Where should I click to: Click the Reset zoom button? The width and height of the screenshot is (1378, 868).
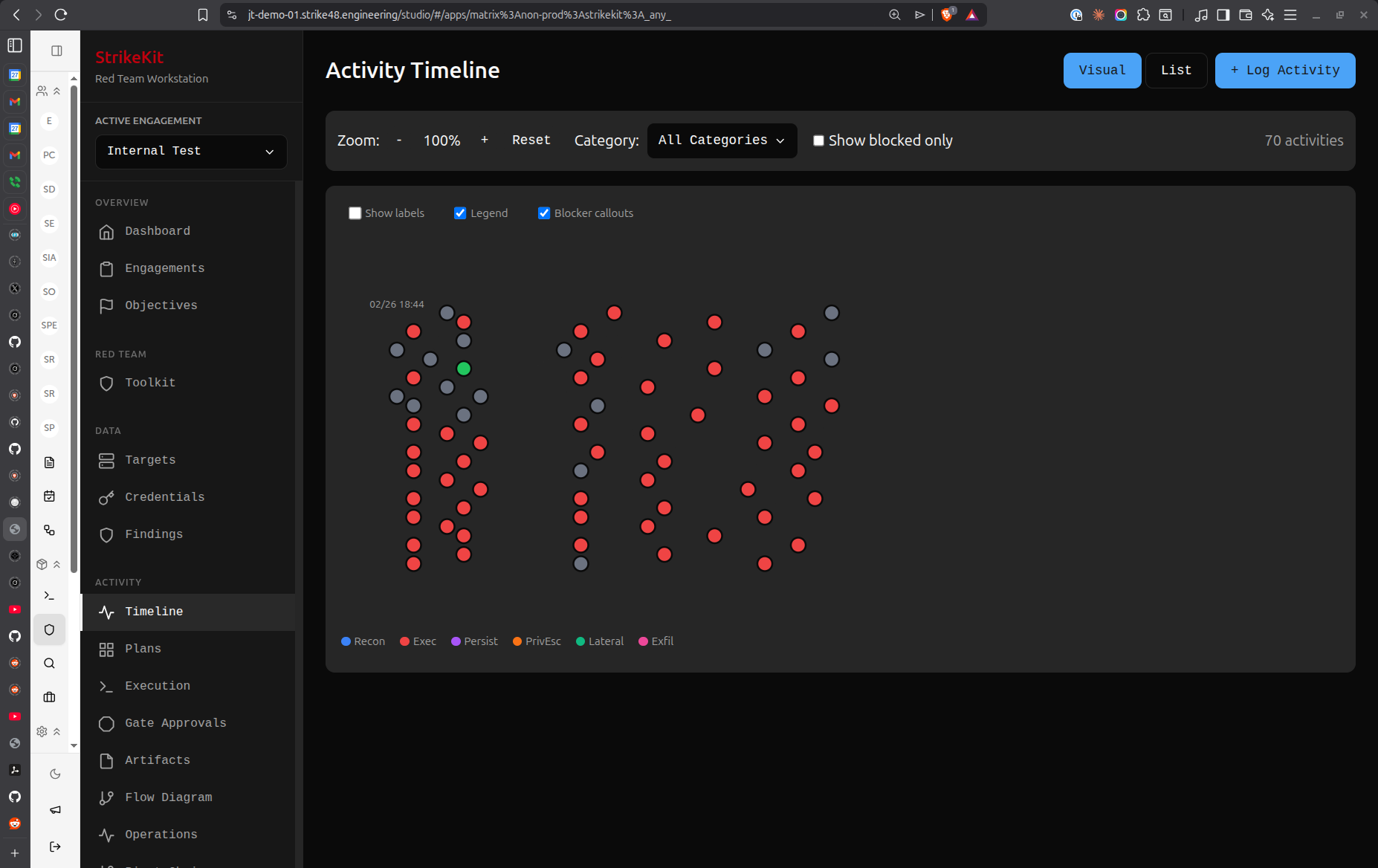[x=531, y=140]
